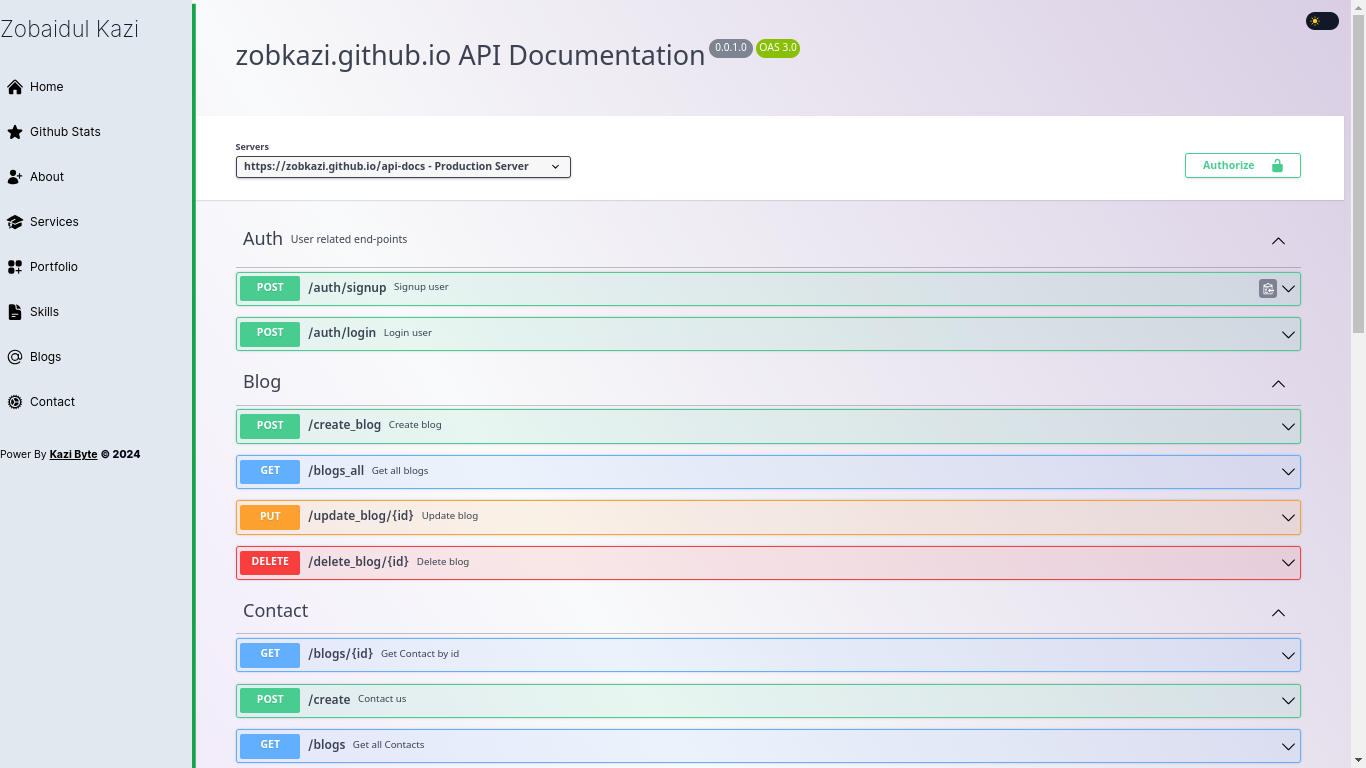
Task: Click the /blogs_all path text
Action: [336, 471]
